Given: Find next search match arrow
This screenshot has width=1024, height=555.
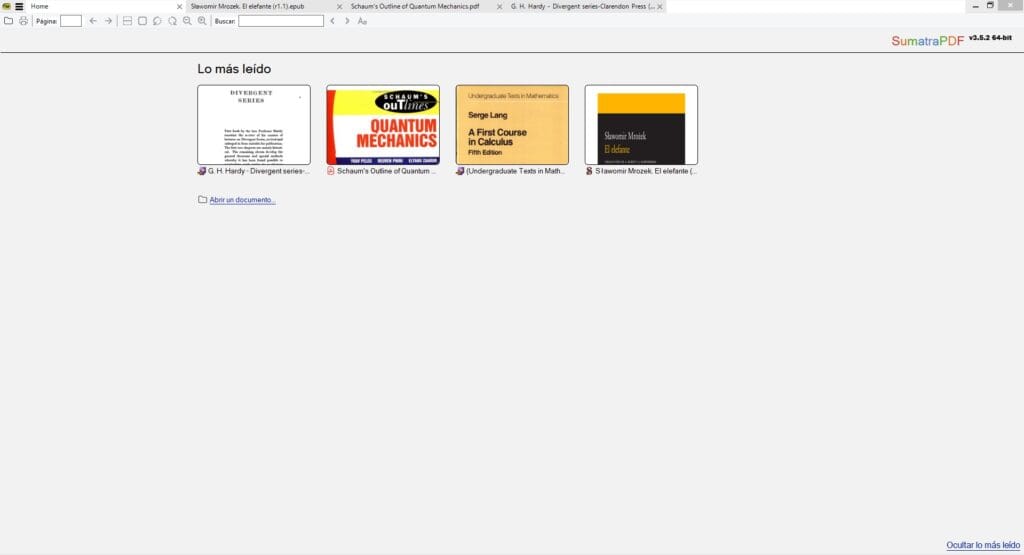Looking at the screenshot, I should pos(347,21).
